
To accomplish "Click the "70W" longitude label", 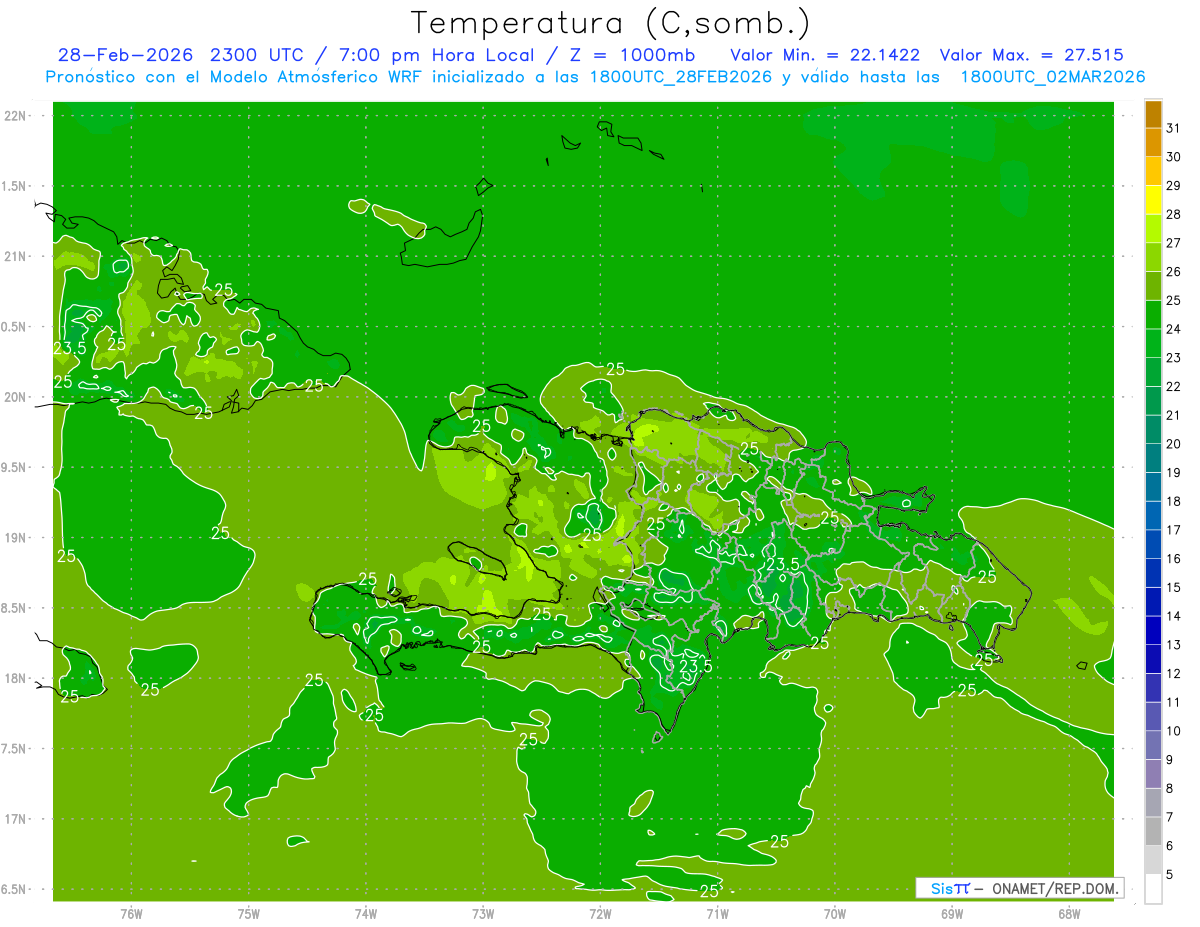I will [834, 914].
